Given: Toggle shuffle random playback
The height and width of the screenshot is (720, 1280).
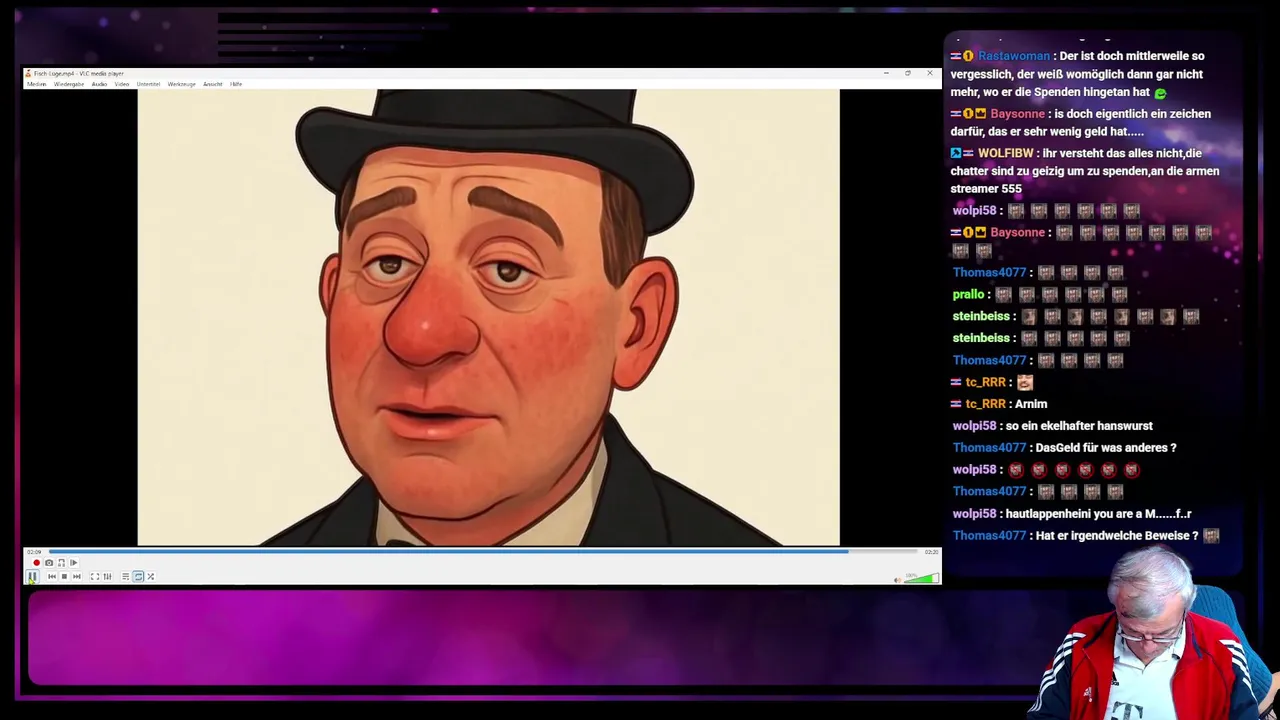Looking at the screenshot, I should [150, 576].
